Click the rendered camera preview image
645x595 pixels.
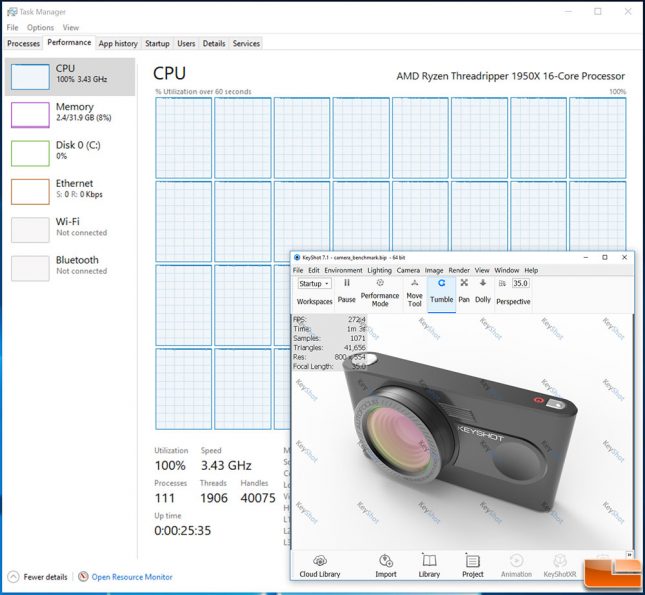coord(462,432)
